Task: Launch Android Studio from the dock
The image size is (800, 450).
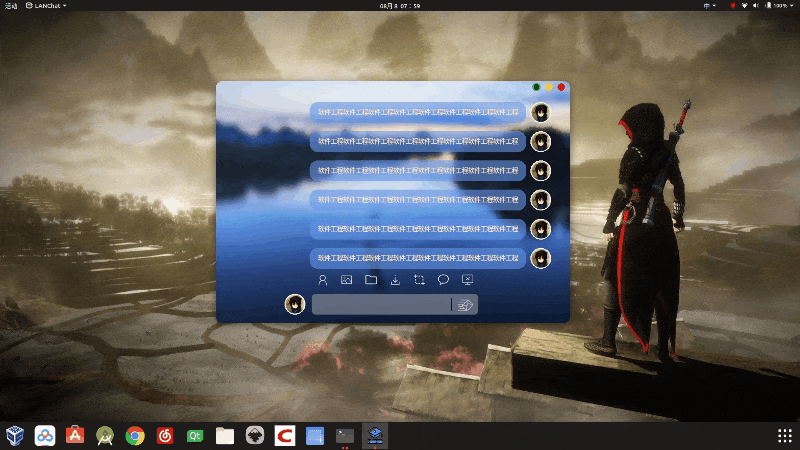Action: click(x=105, y=436)
